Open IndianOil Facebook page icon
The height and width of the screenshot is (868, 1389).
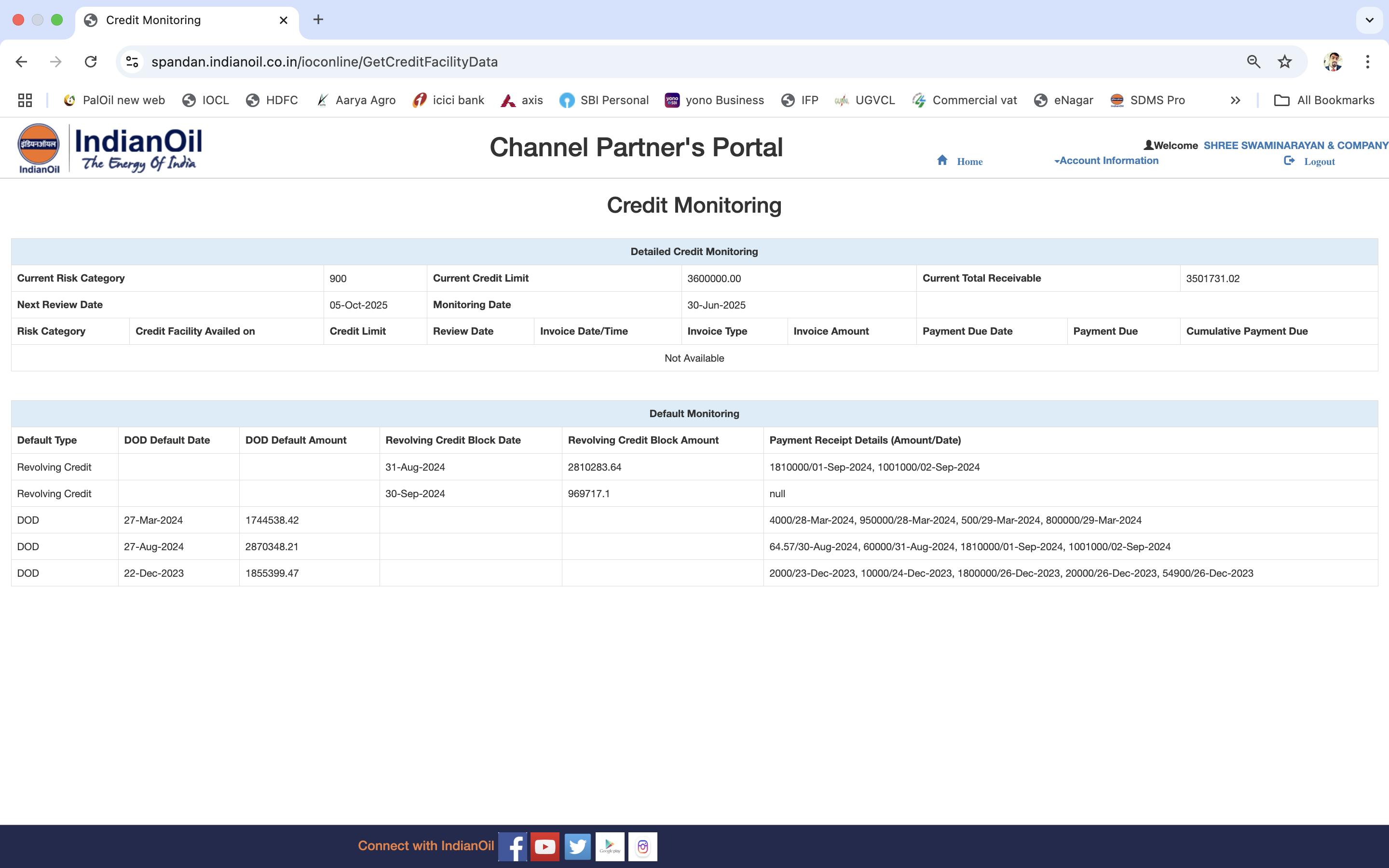pos(512,846)
